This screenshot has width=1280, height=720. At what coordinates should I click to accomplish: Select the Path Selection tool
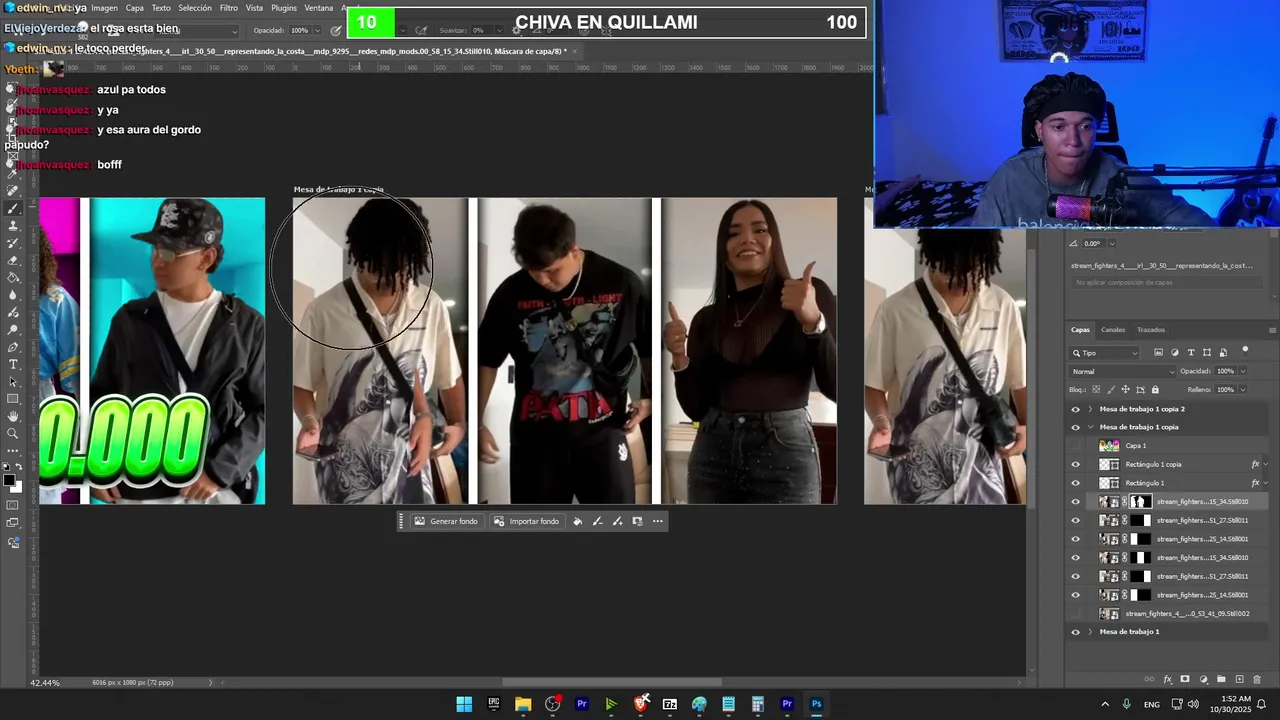(13, 382)
